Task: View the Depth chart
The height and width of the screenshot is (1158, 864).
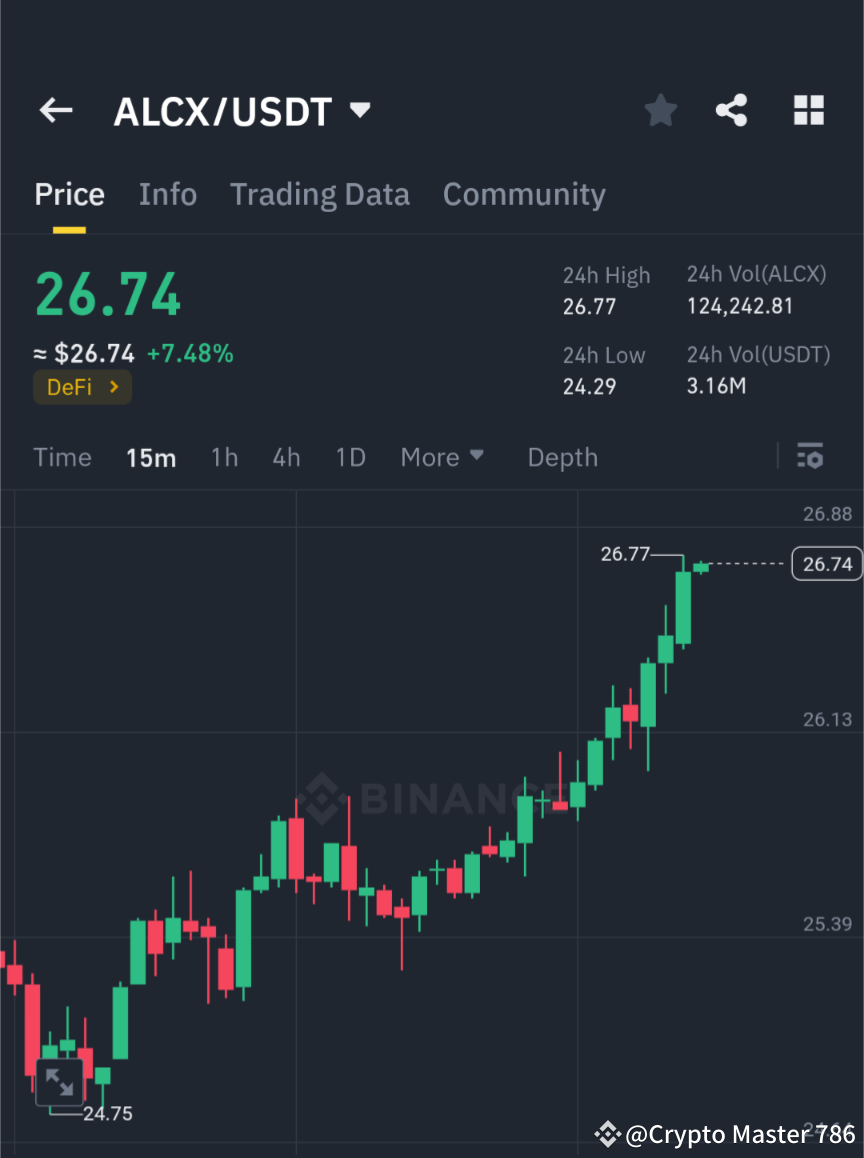Action: (562, 457)
